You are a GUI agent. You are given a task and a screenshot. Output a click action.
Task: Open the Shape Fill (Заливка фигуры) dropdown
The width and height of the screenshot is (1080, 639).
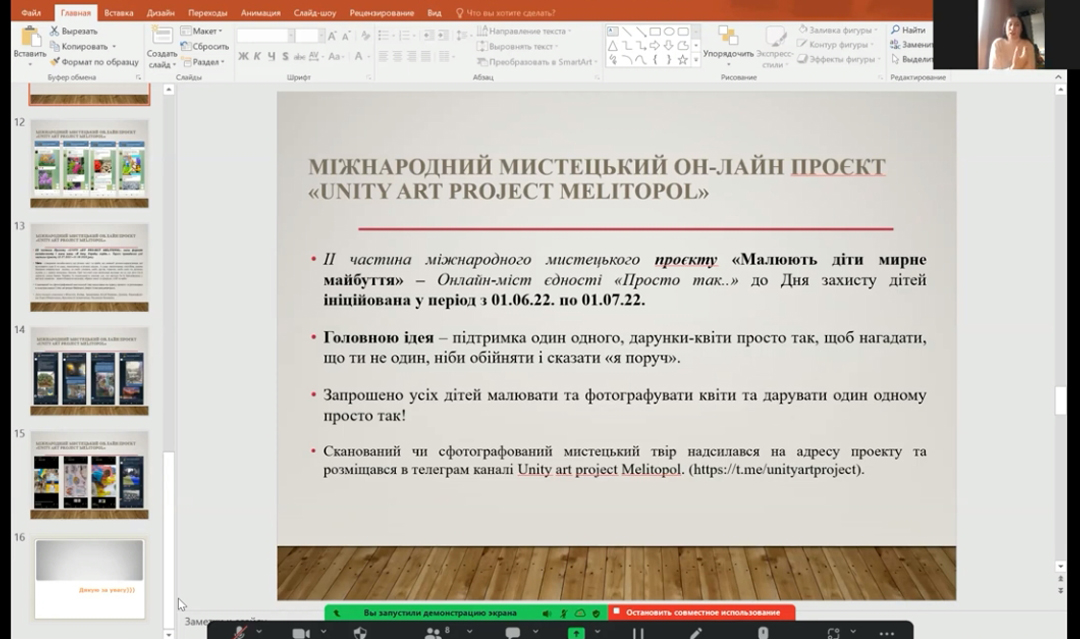838,30
